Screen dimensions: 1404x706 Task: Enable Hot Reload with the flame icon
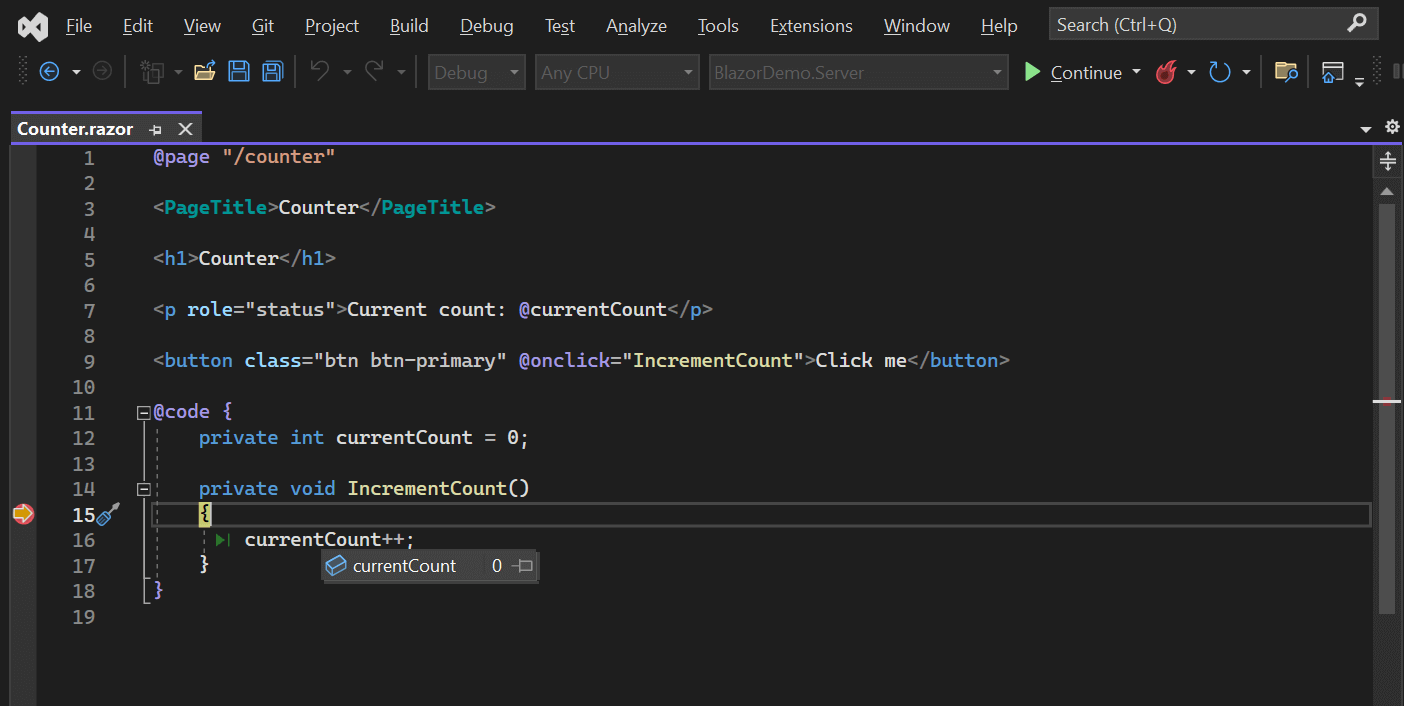[x=1165, y=72]
